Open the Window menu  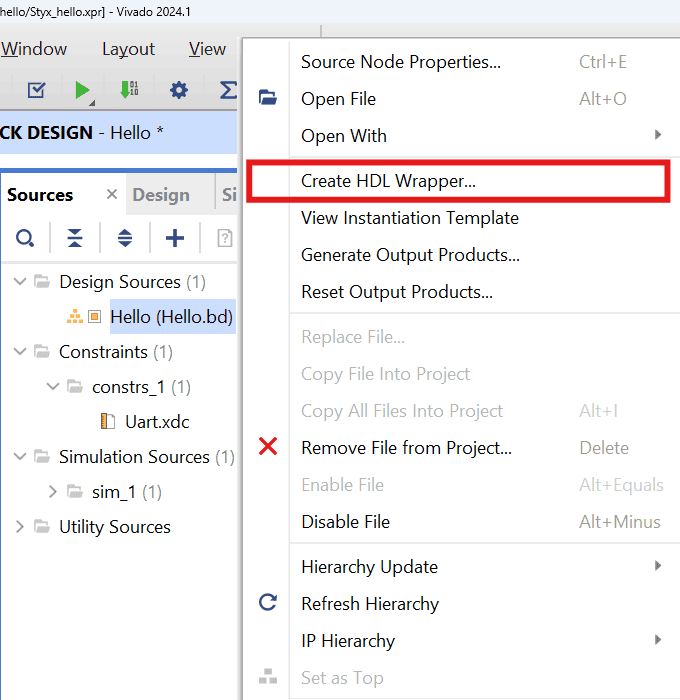click(34, 49)
